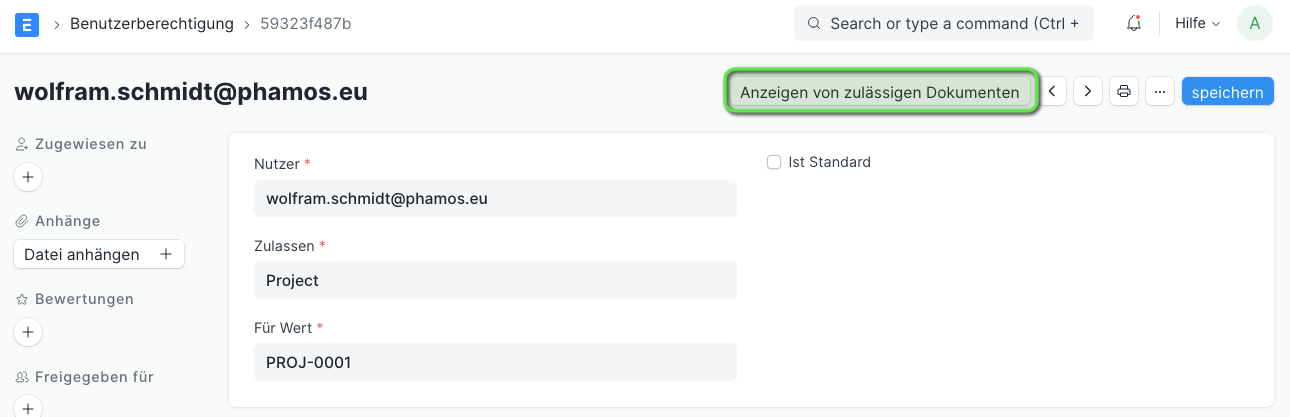Toggle the Ist Standard checkbox
Viewport: 1290px width, 417px height.
pyautogui.click(x=774, y=162)
